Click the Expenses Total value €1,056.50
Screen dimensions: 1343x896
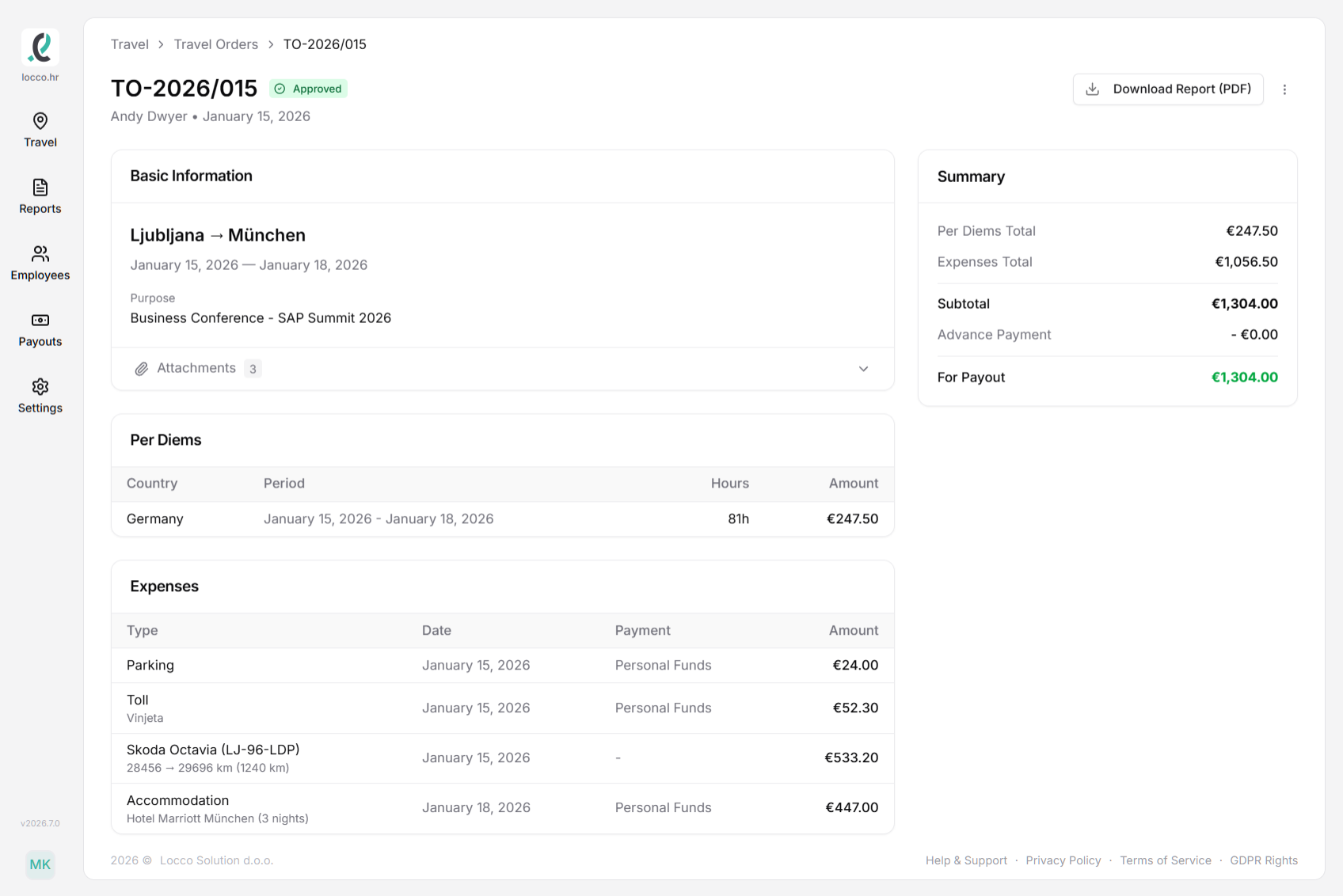click(x=1246, y=262)
